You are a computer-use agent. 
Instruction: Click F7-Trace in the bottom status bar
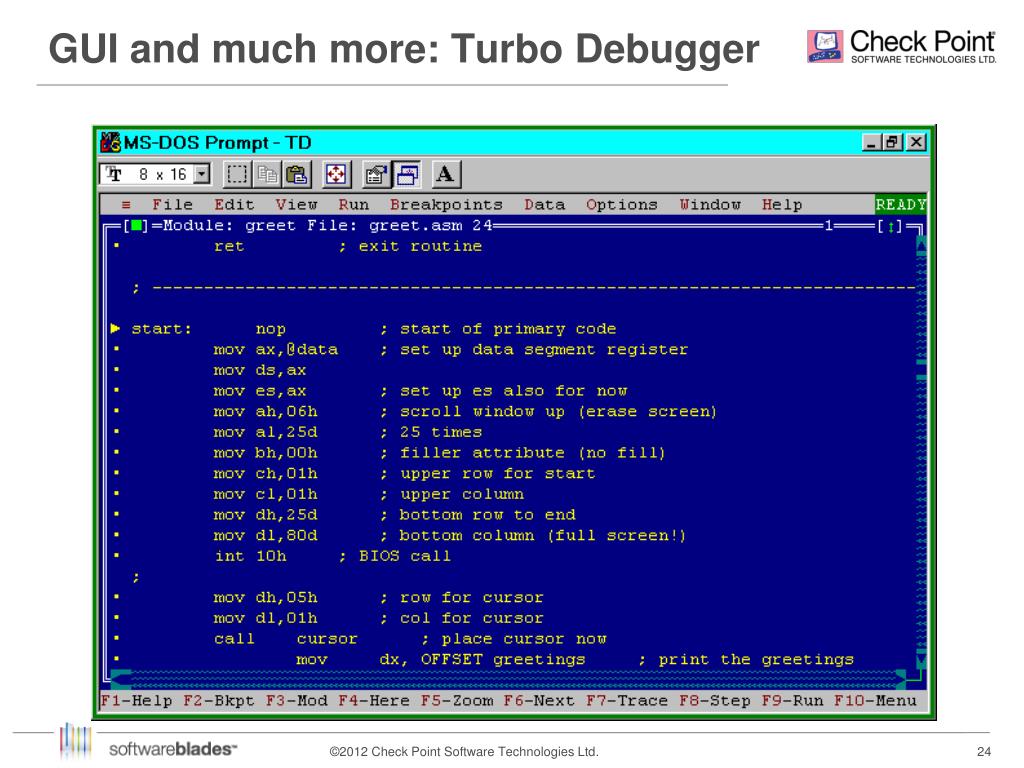tap(627, 701)
